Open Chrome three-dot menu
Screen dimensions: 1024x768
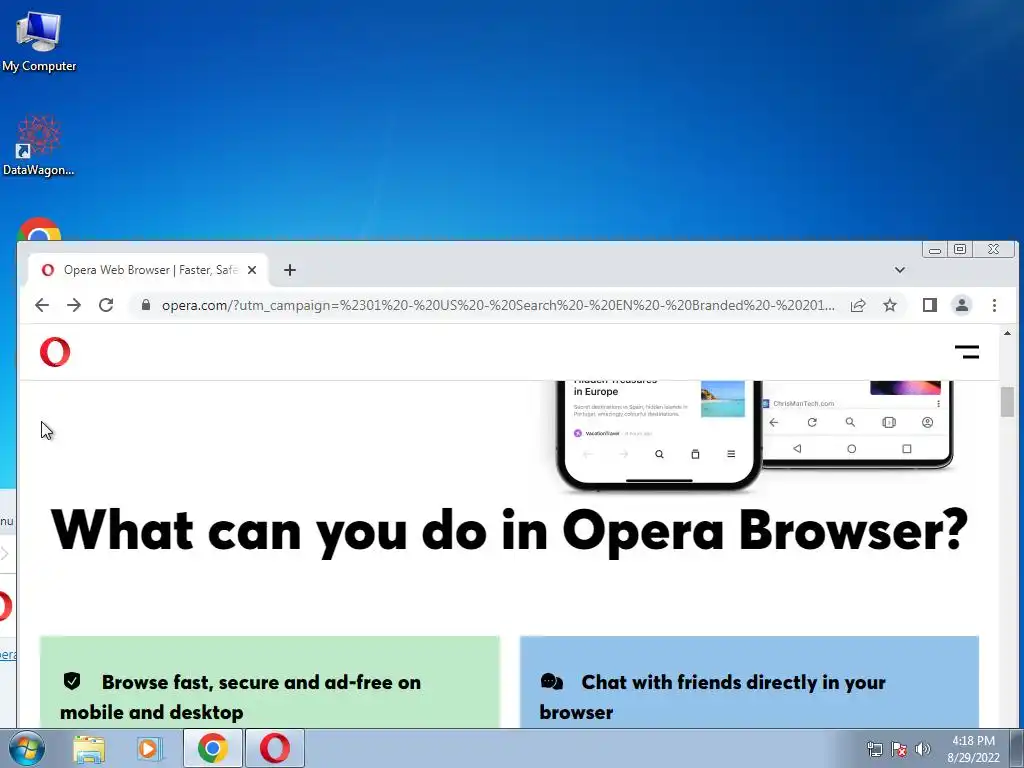(994, 305)
